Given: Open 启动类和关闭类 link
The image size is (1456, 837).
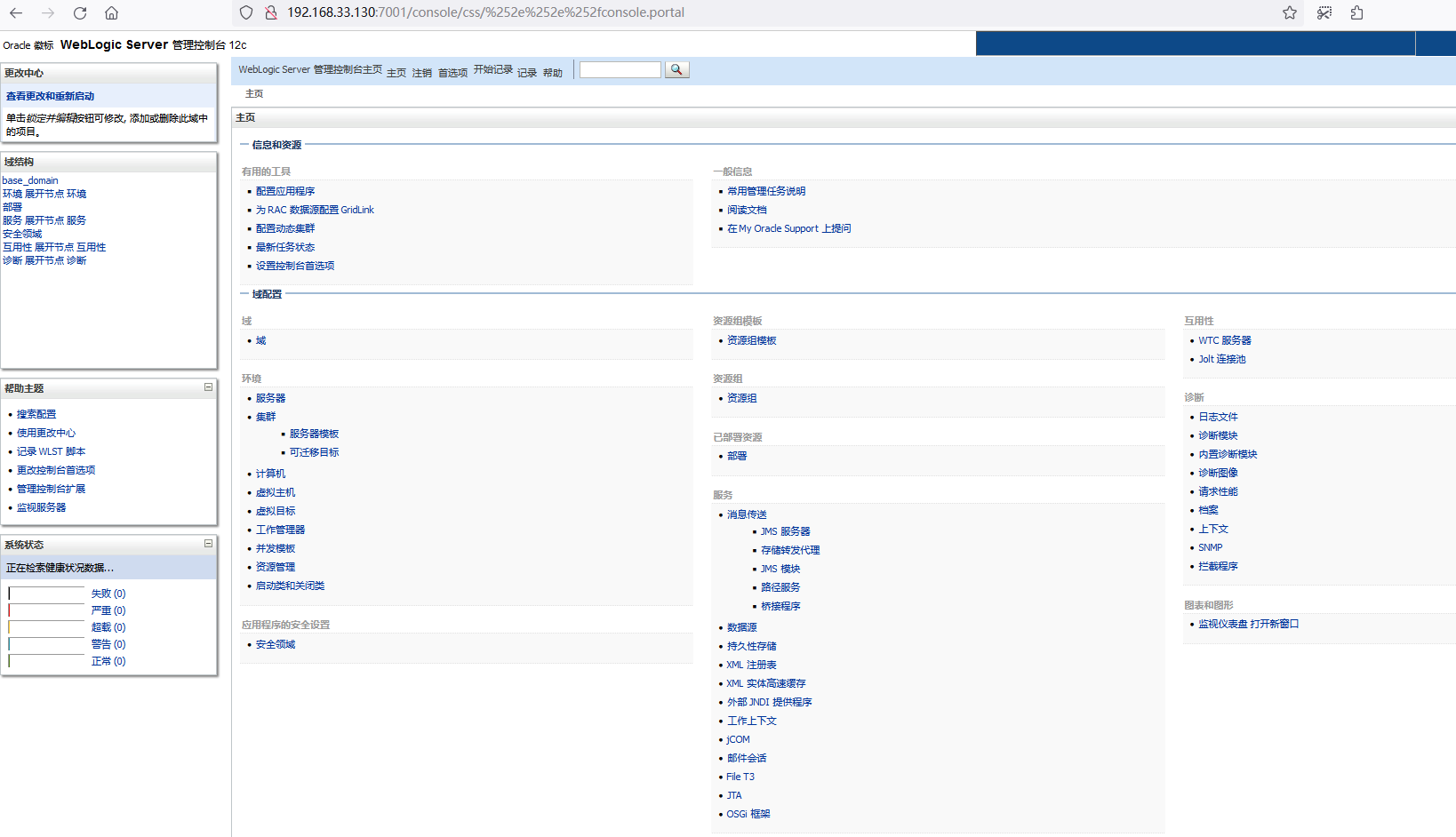Looking at the screenshot, I should click(x=291, y=586).
